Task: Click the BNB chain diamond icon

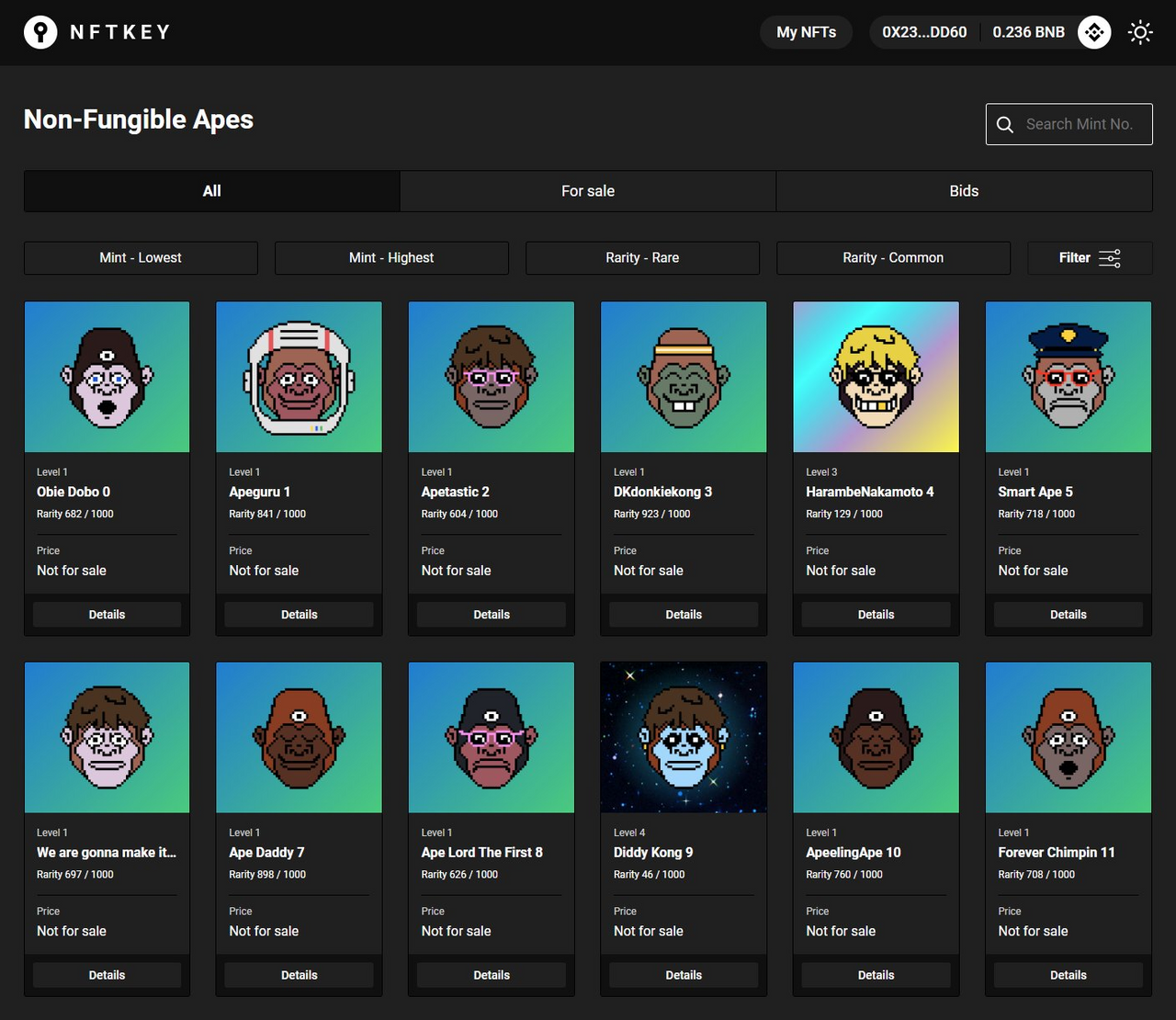Action: [1094, 32]
